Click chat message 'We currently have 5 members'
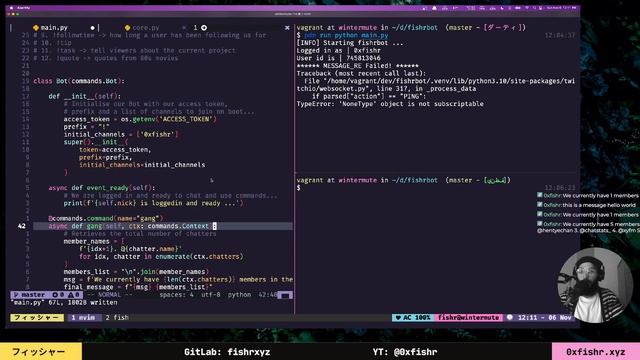The width and height of the screenshot is (640, 360). click(x=601, y=224)
